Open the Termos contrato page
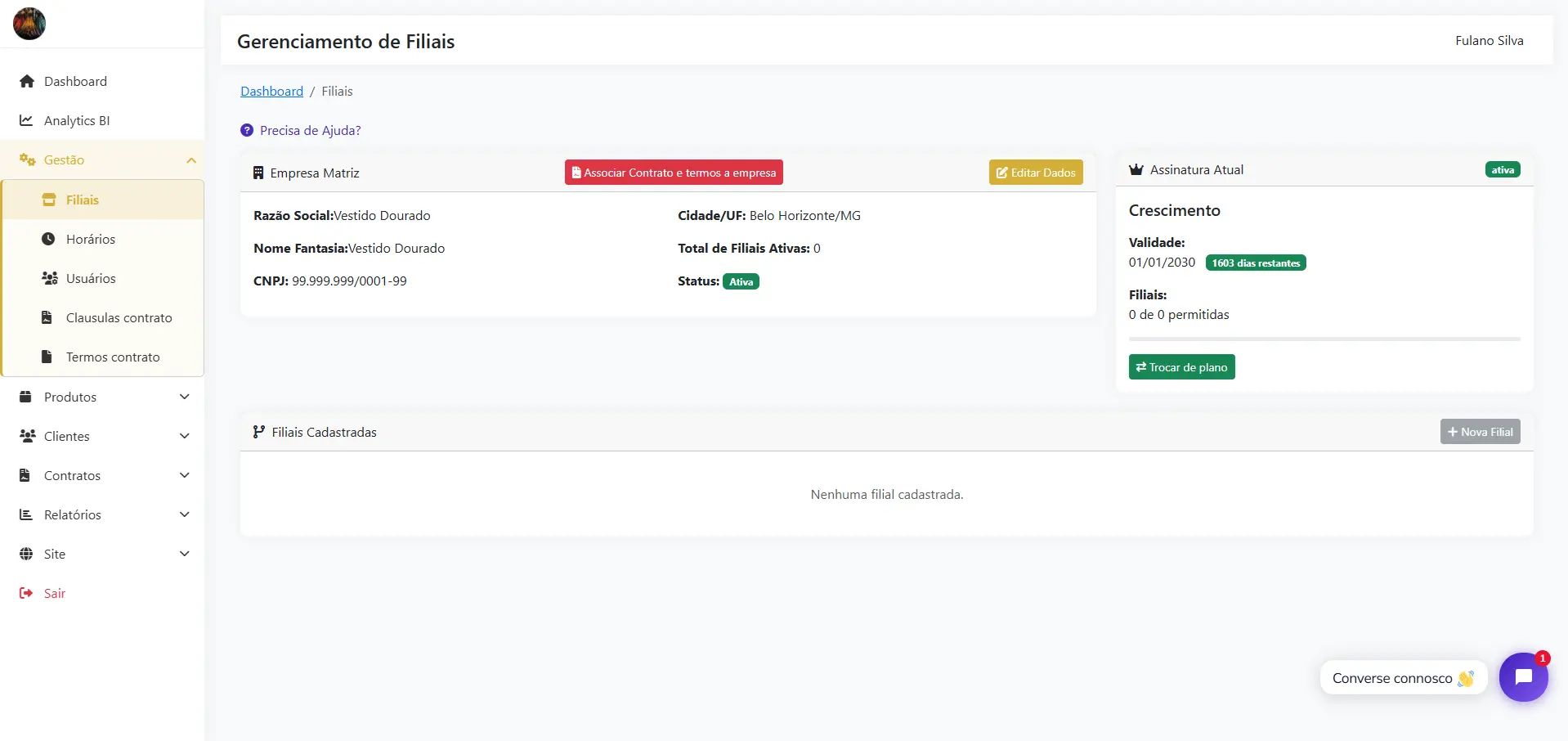This screenshot has width=1568, height=741. 103,357
